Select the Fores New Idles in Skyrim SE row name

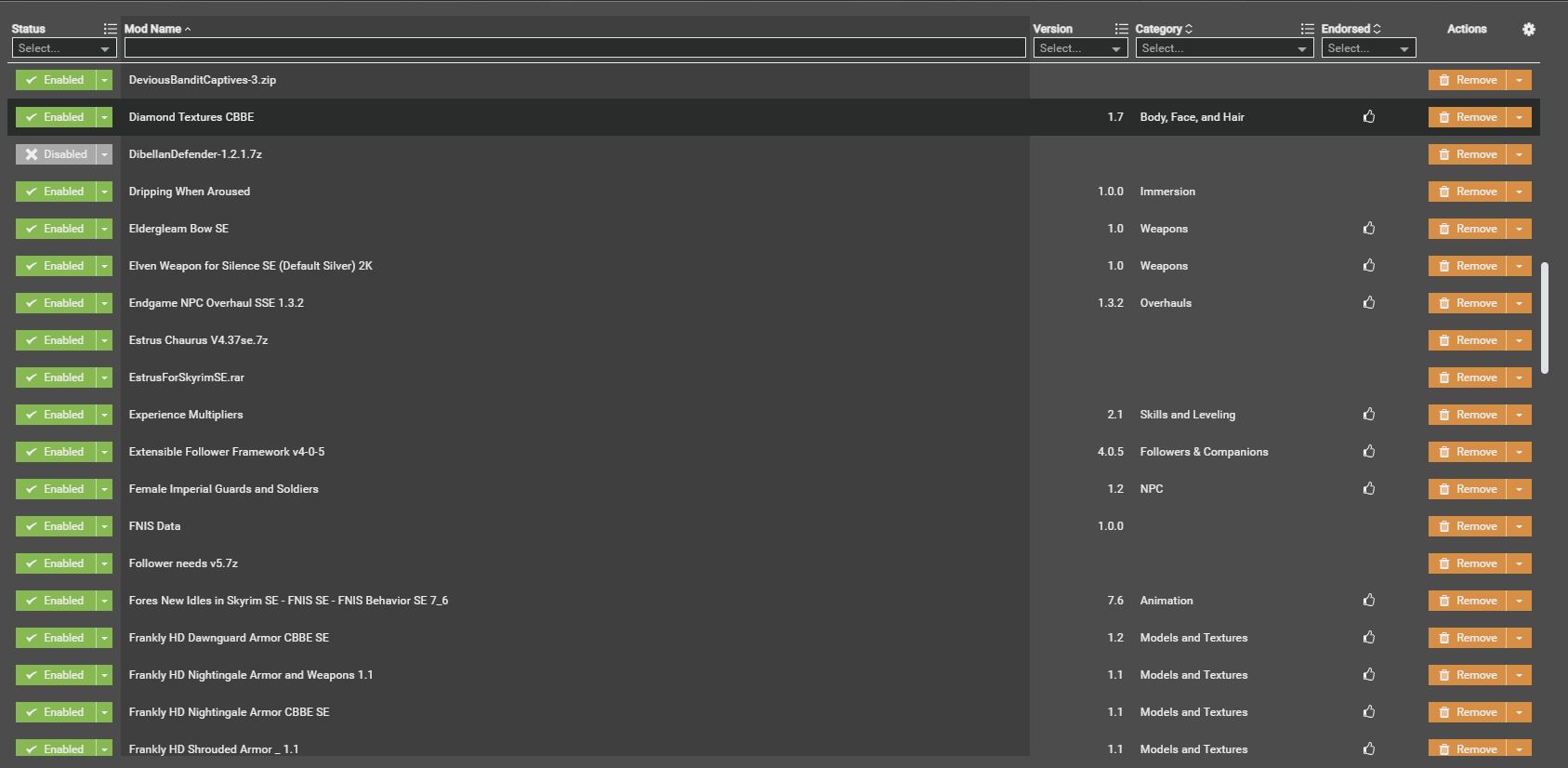(x=288, y=601)
